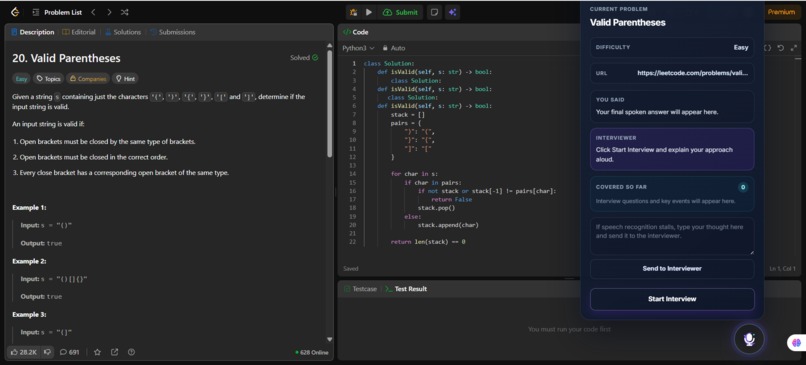Submit the solution
Image resolution: width=806 pixels, height=365 pixels.
(400, 12)
